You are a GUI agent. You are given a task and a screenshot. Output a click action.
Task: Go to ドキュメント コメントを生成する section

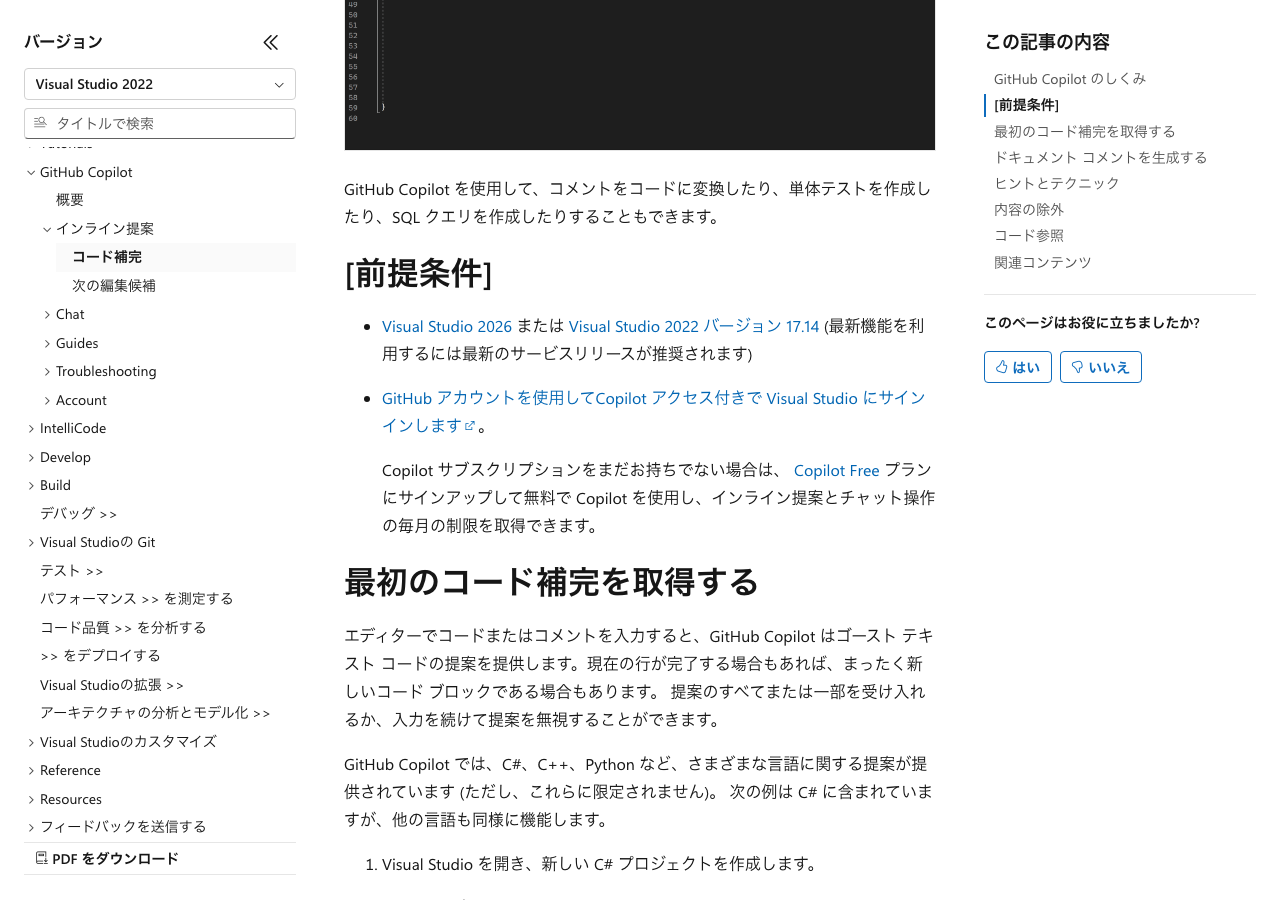1100,157
